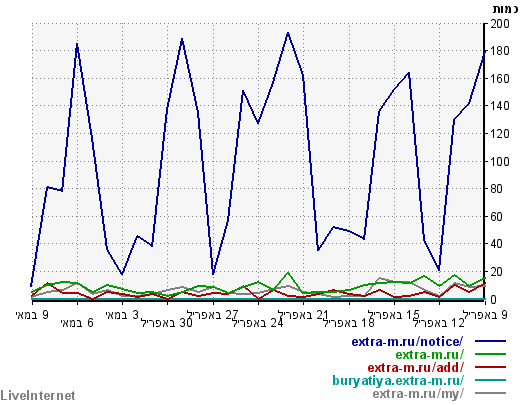Click the green extra-m.ru/ legend label
The image size is (520, 405).
point(430,354)
